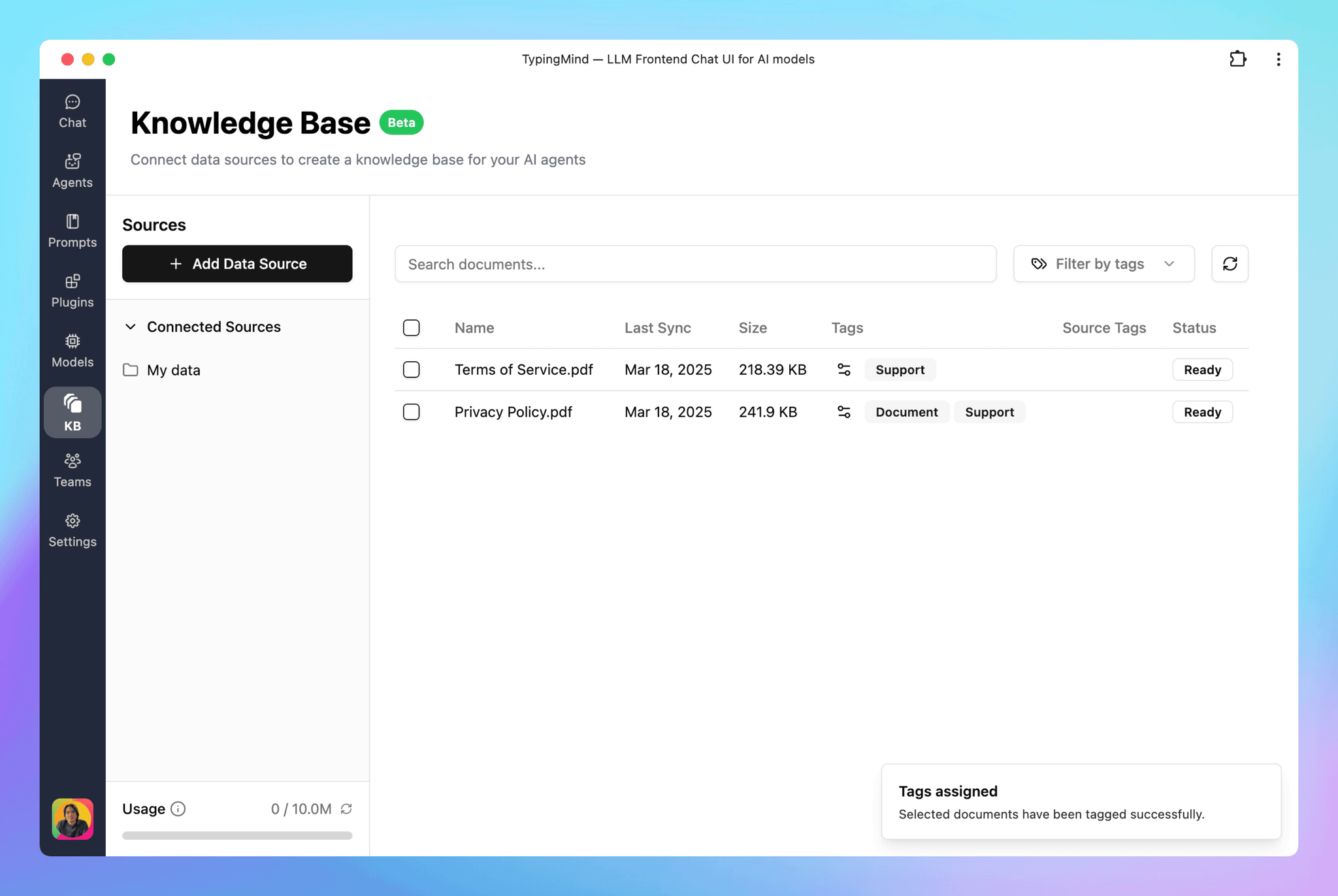Select the Terms of Service.pdf checkbox
Image resolution: width=1338 pixels, height=896 pixels.
(412, 369)
